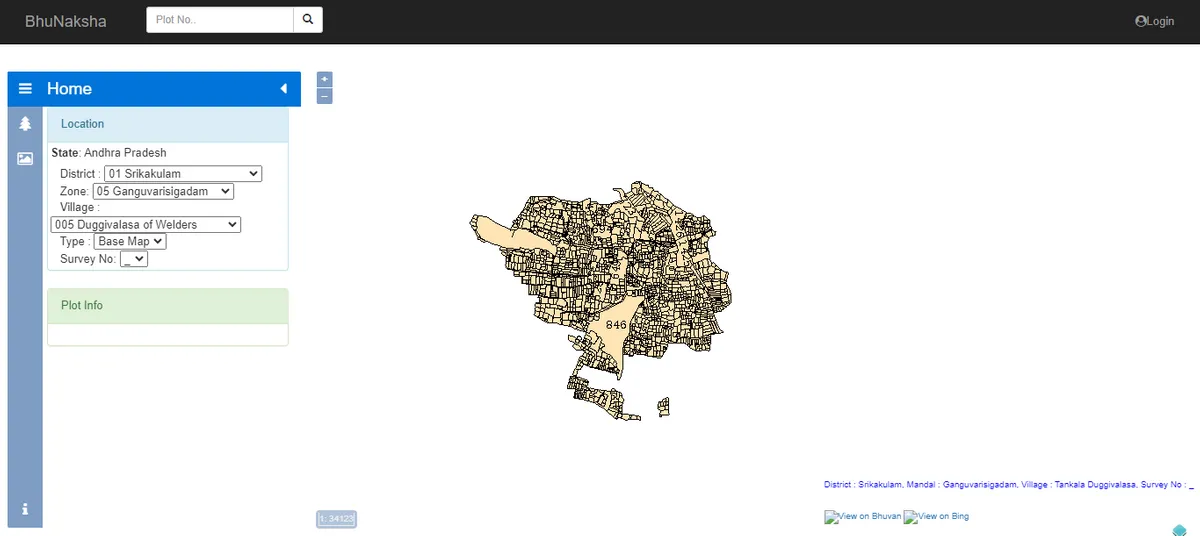Open View on Bhuvan link
This screenshot has width=1200, height=536.
click(862, 517)
